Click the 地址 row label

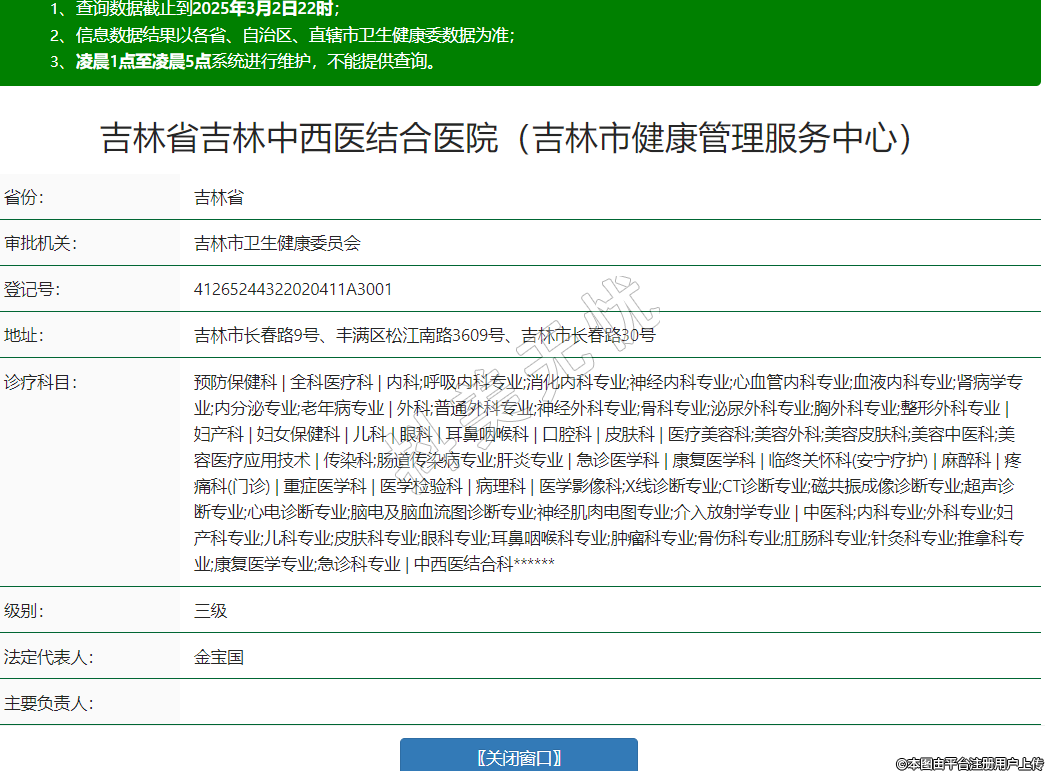tap(25, 335)
